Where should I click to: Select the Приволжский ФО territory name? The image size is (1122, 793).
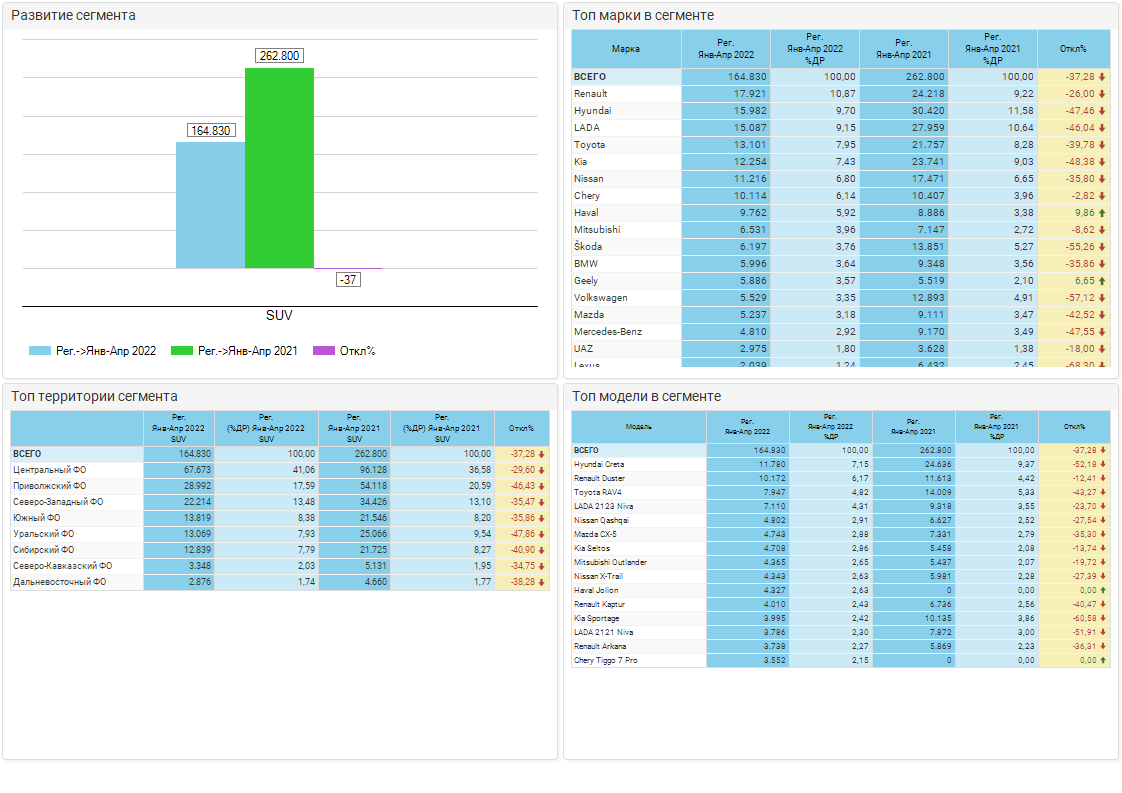[x=50, y=486]
